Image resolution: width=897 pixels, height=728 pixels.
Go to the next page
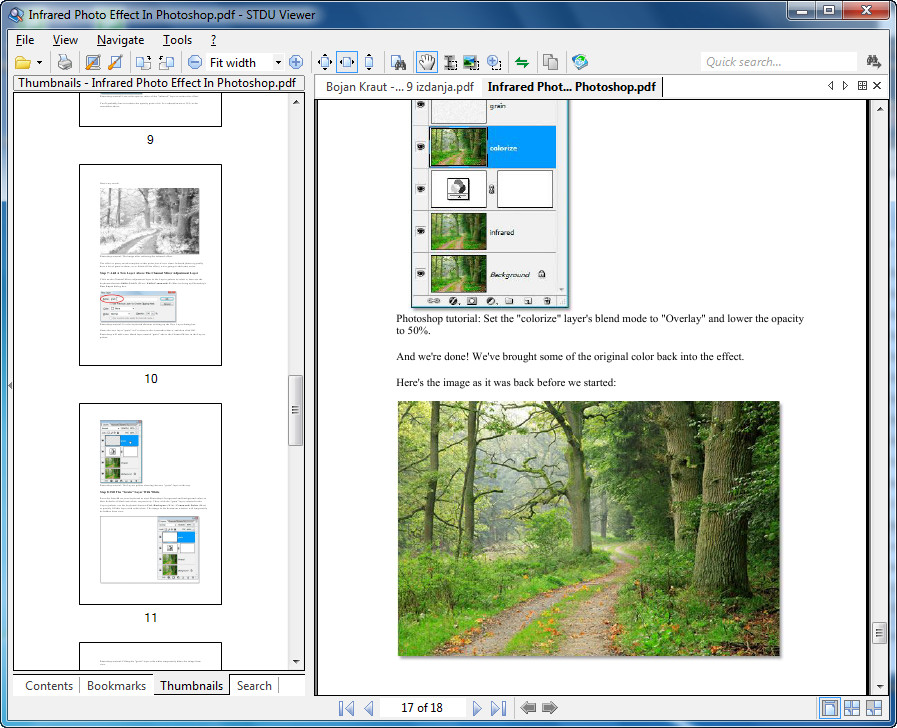(x=477, y=708)
